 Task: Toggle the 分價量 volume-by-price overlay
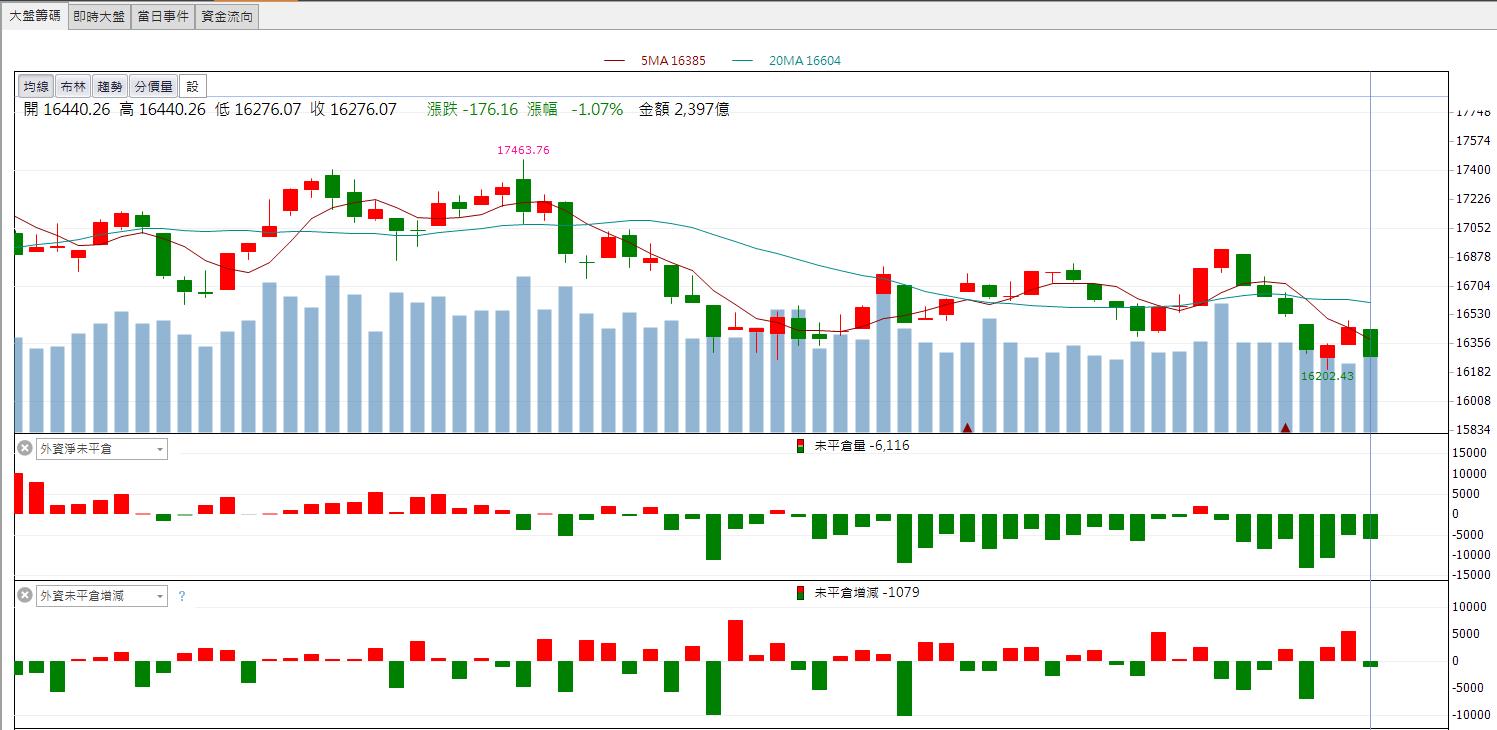point(154,87)
